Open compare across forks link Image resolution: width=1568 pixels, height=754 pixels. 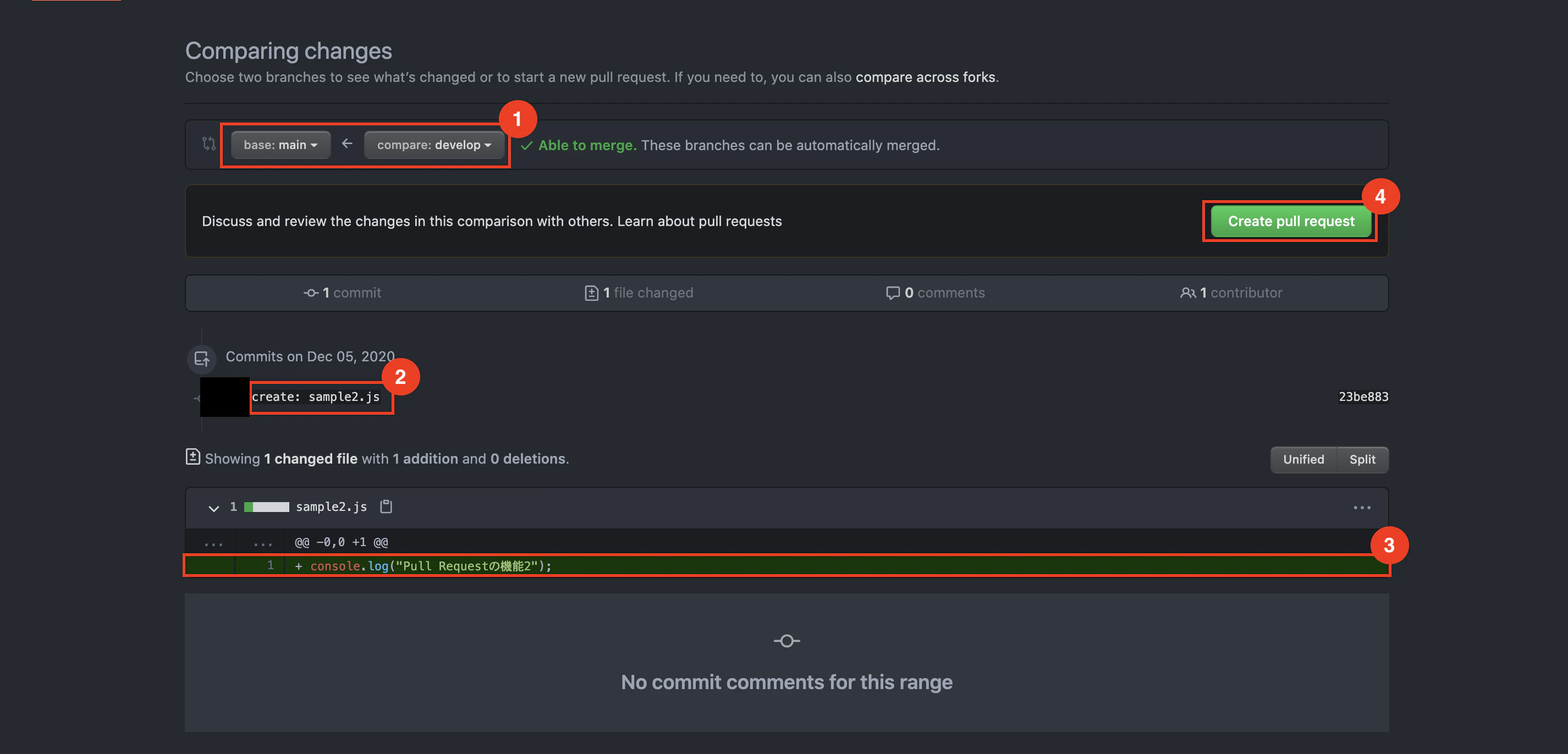click(925, 78)
